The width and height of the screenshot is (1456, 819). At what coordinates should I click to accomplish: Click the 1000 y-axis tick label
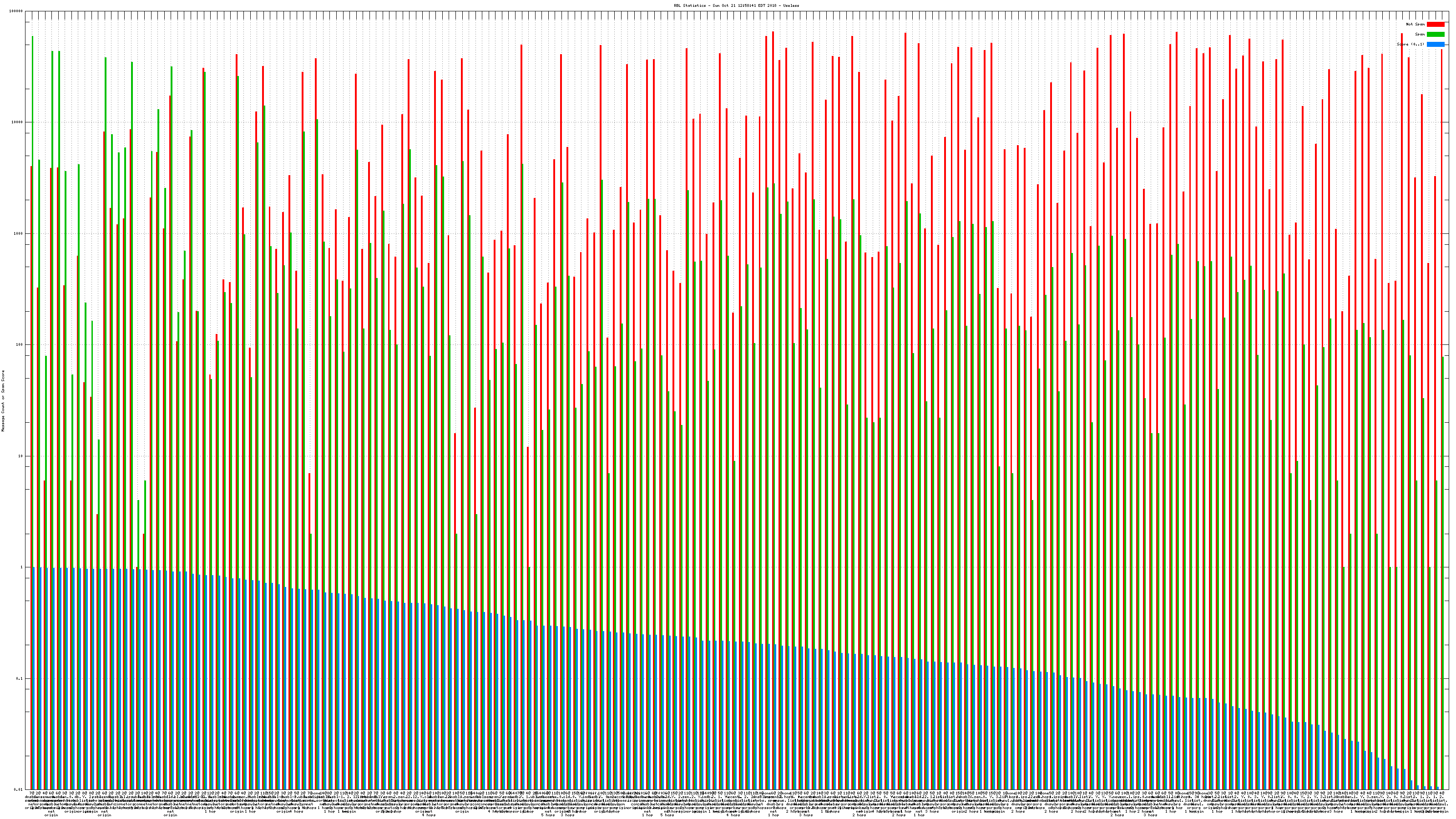19,234
